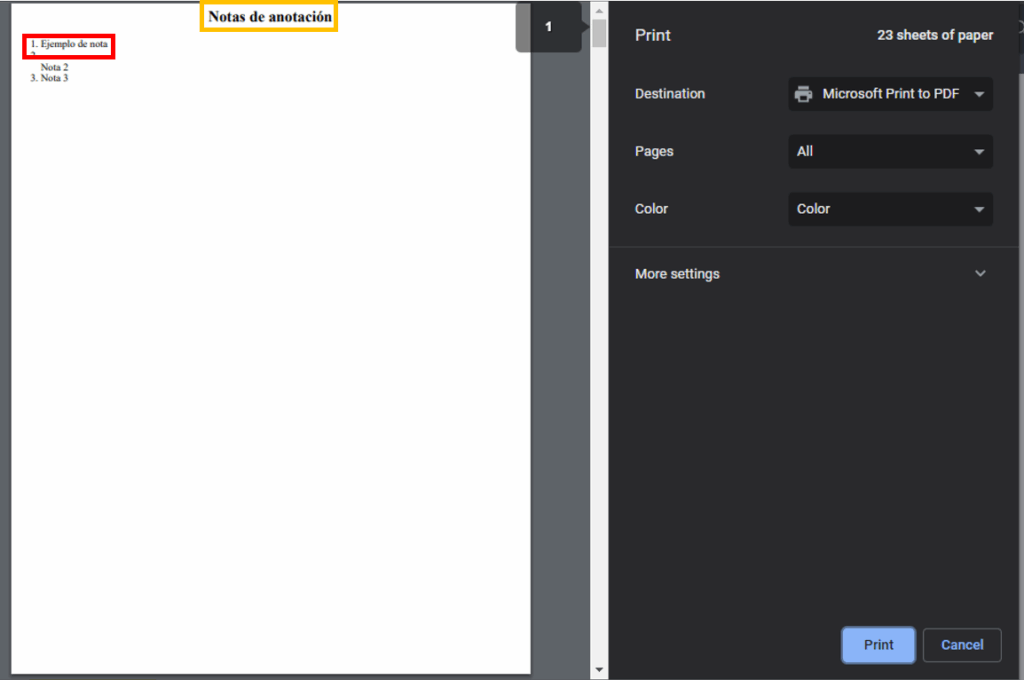Click the printer icon in the Destination field

pyautogui.click(x=803, y=94)
